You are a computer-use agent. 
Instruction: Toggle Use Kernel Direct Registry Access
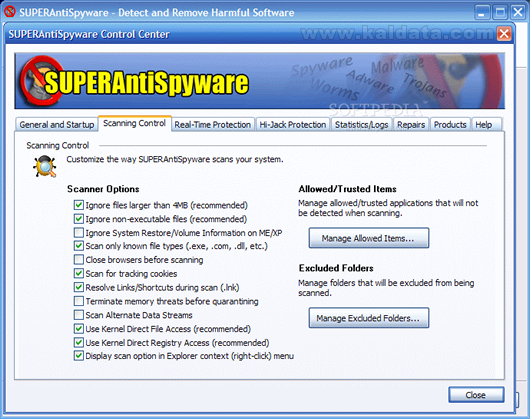pyautogui.click(x=78, y=342)
